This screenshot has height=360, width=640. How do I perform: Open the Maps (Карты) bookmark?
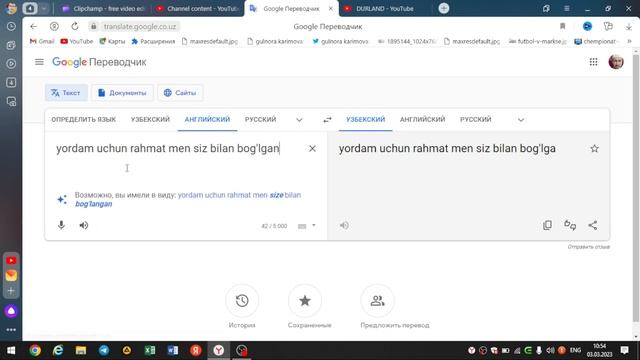pos(112,41)
